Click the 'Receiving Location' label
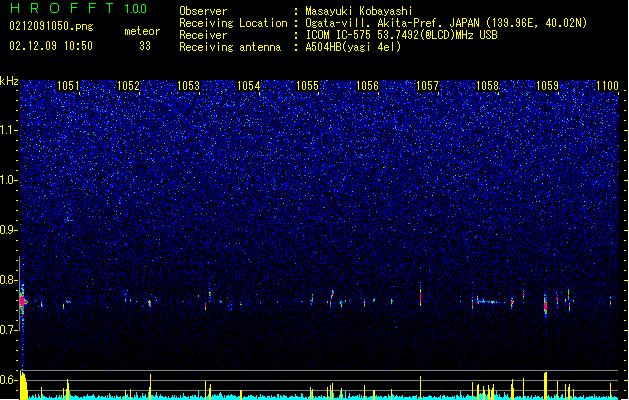Screen dimensions: 629x400 tap(233, 23)
